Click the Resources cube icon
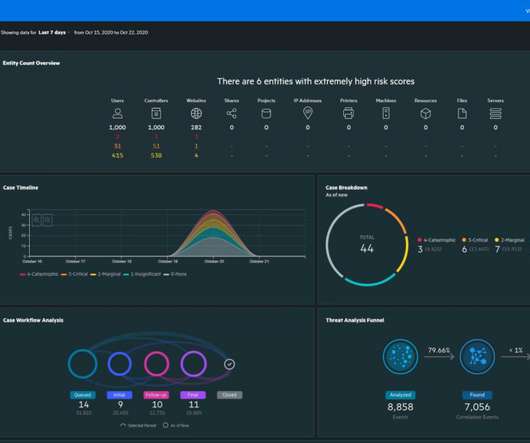This screenshot has width=530, height=443. point(426,113)
